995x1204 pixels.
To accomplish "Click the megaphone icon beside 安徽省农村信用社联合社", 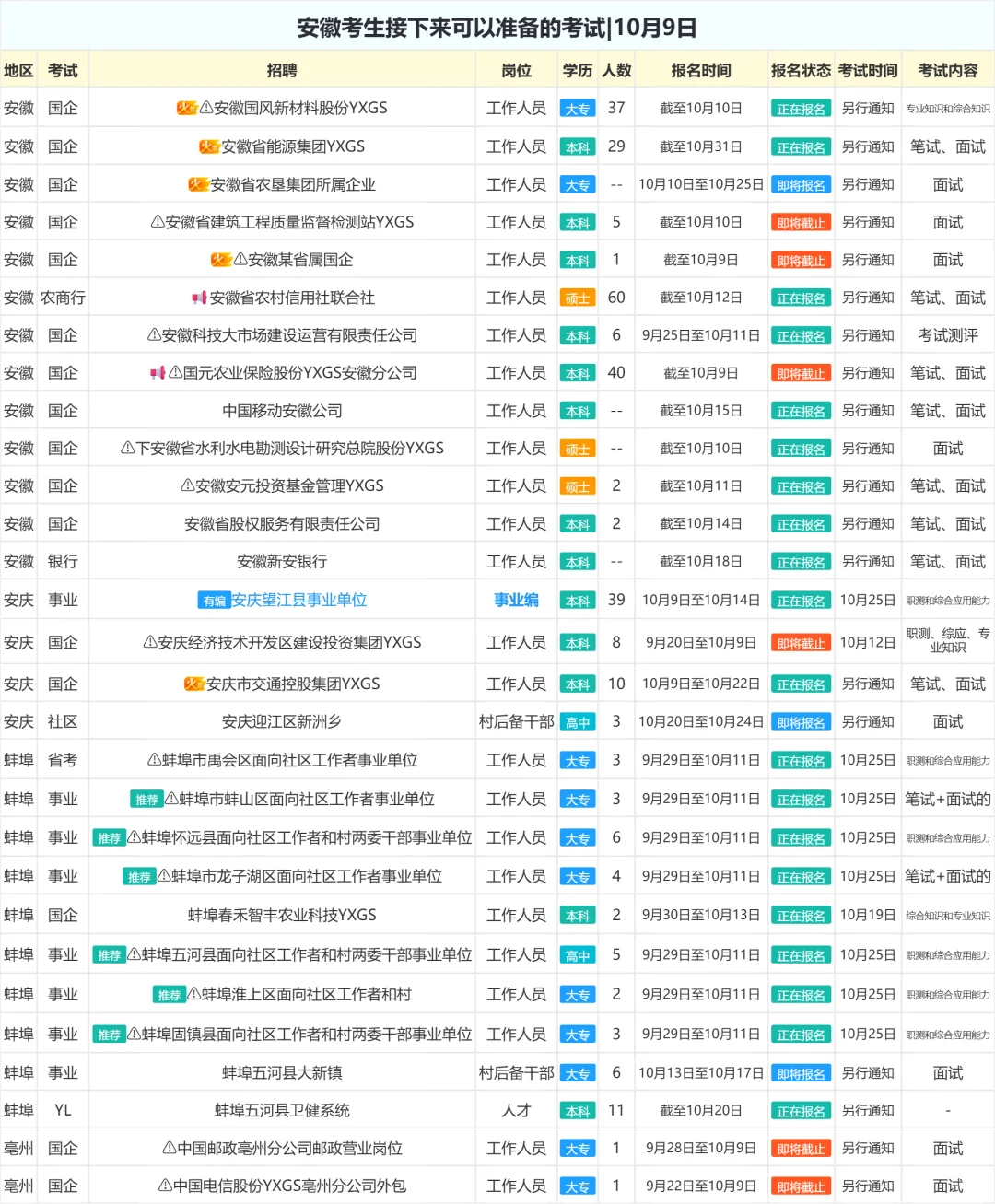I will [200, 297].
